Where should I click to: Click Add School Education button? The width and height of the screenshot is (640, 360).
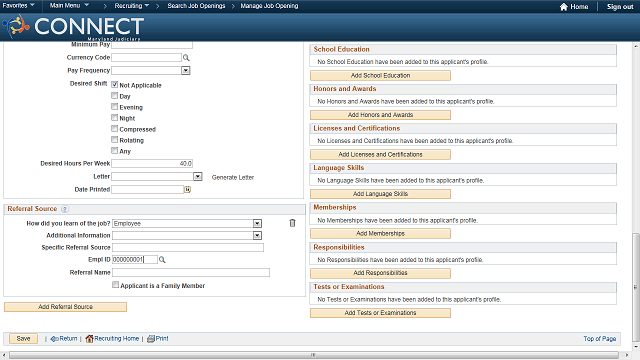[x=380, y=76]
